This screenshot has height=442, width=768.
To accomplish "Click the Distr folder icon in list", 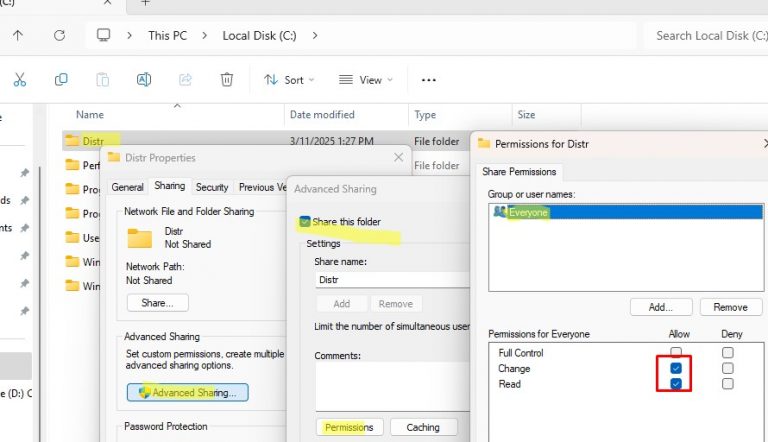I will coord(71,141).
